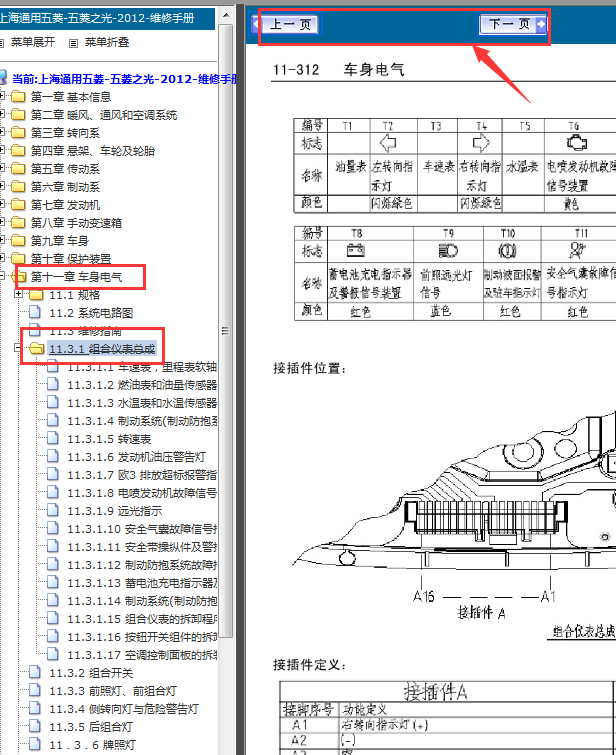
Task: Select 11.3.3 前照灯、前组合灯 entry
Action: click(112, 691)
